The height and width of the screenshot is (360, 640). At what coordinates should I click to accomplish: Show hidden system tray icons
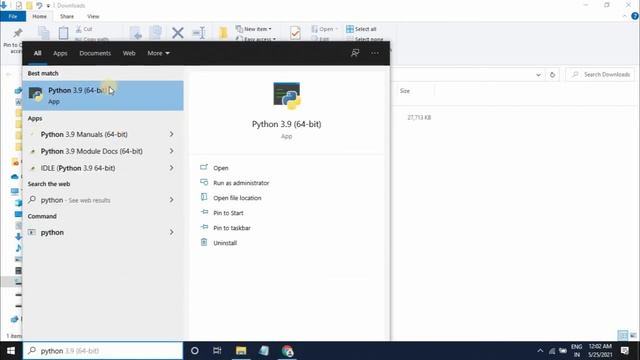(540, 351)
